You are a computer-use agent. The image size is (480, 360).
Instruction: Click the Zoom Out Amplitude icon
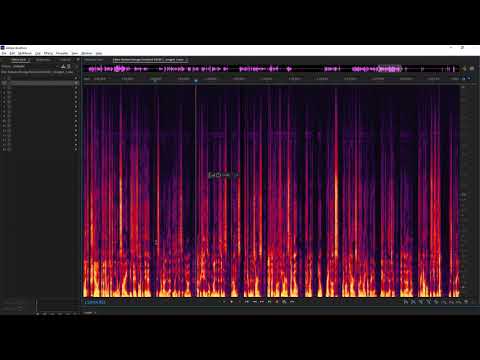tap(414, 302)
